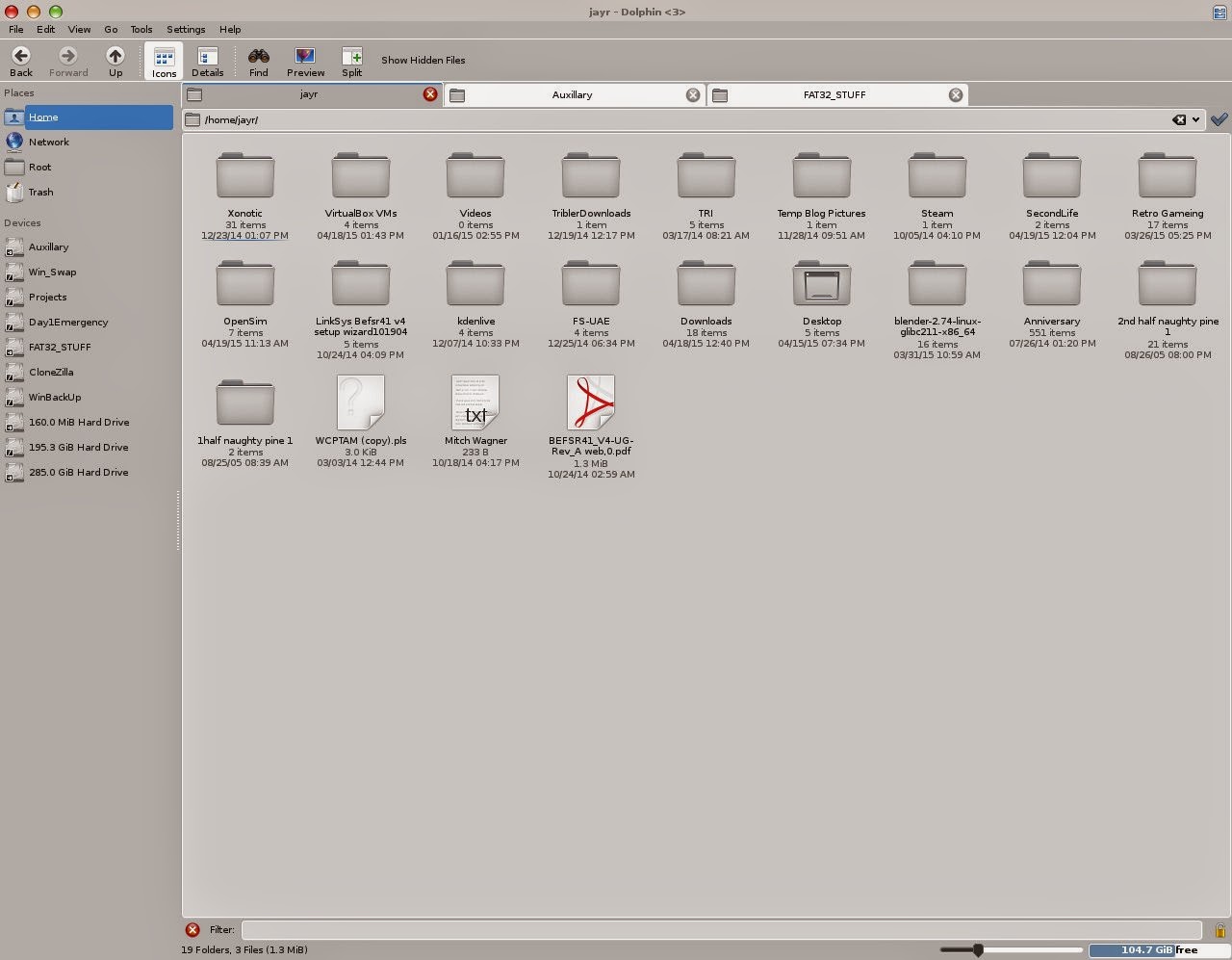
Task: Focus the Filter input field
Action: pos(721,930)
